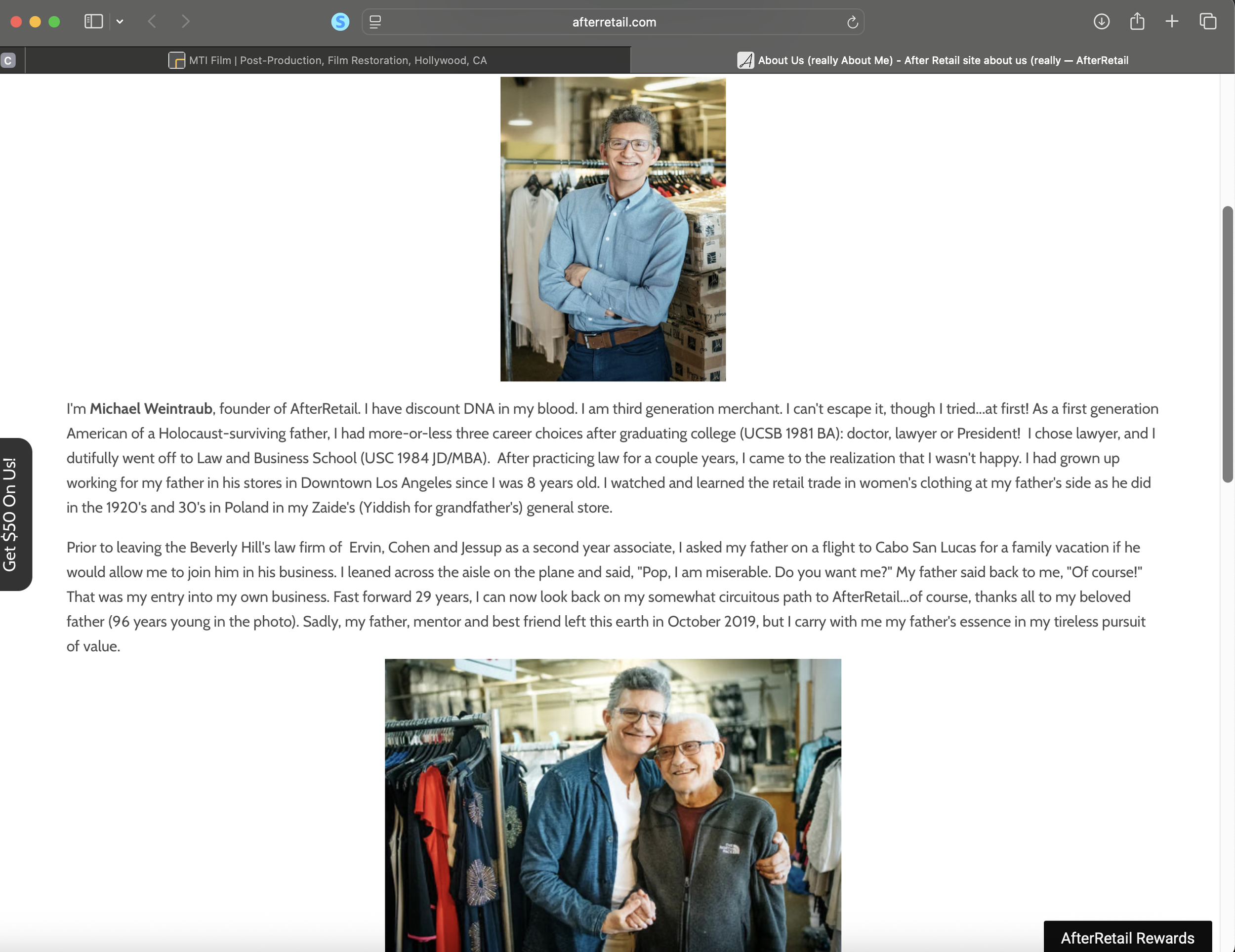1235x952 pixels.
Task: Select the About Us AfterRetail tab
Action: point(933,60)
